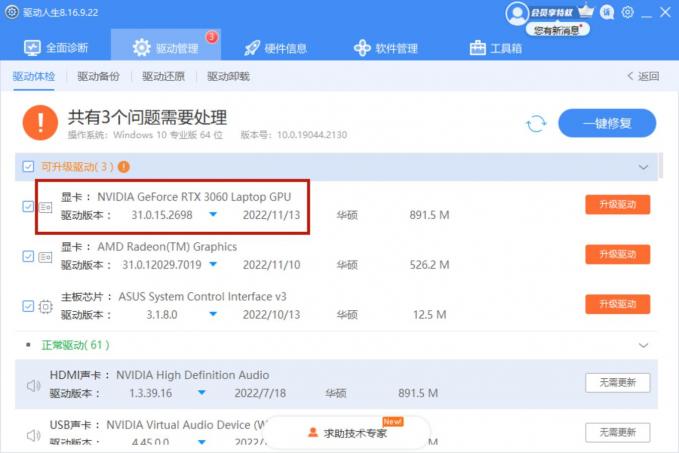
Task: Click 无需更新 for NVIDIA Virtual Audio Device
Action: tap(618, 432)
